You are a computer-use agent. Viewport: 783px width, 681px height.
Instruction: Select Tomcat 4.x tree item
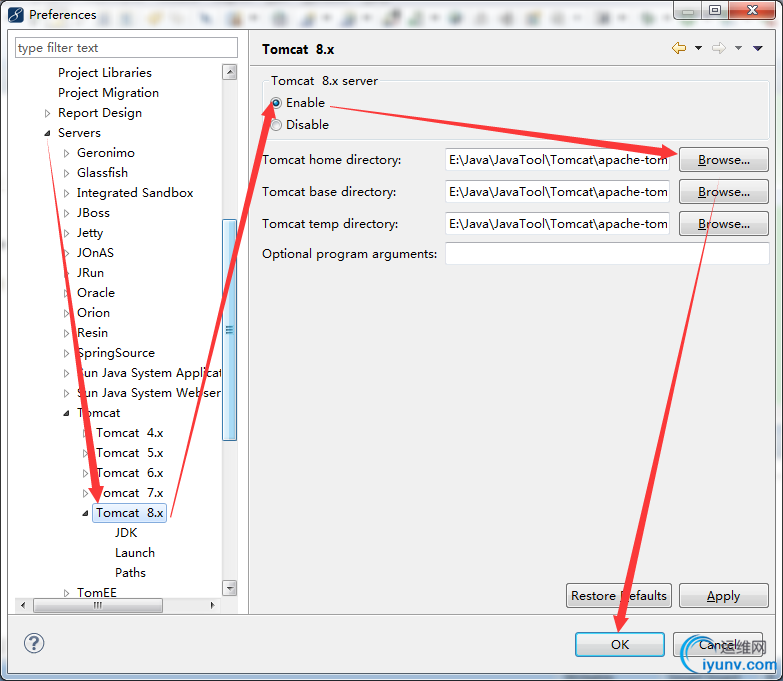coord(130,433)
